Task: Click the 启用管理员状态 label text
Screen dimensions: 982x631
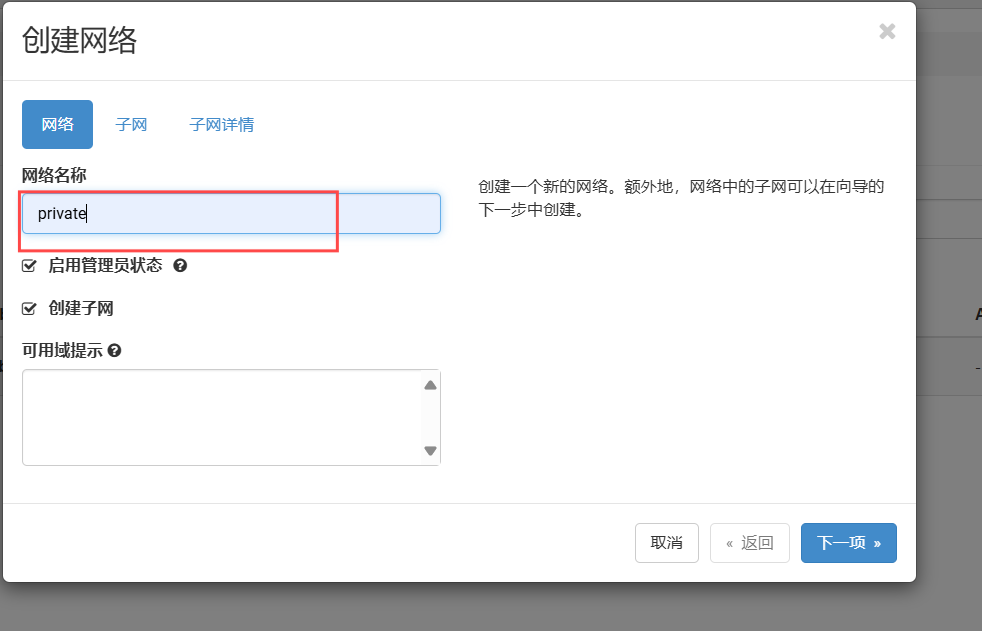Action: (x=105, y=266)
